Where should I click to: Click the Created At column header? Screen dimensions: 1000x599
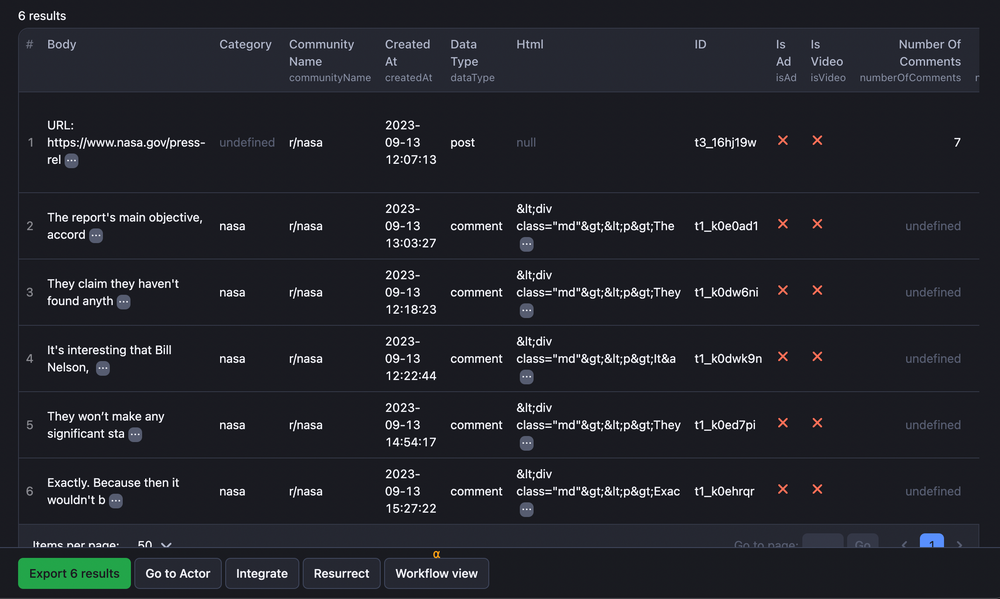(x=407, y=52)
